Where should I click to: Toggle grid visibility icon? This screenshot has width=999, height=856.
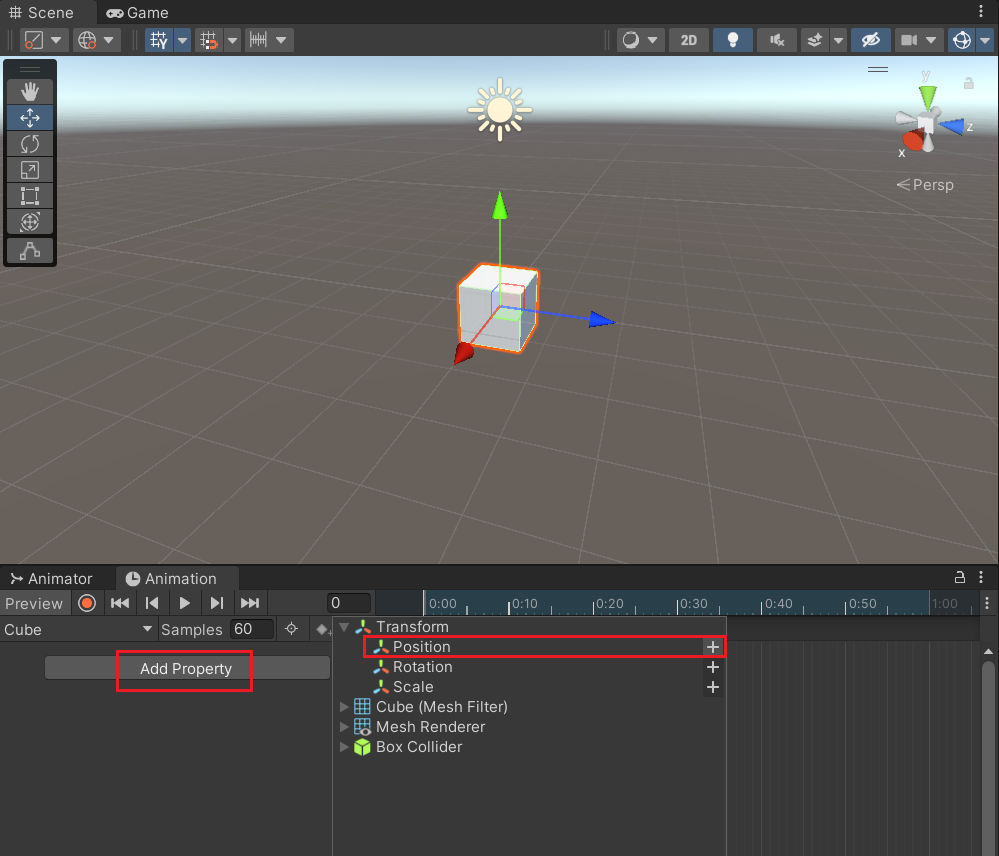[159, 40]
